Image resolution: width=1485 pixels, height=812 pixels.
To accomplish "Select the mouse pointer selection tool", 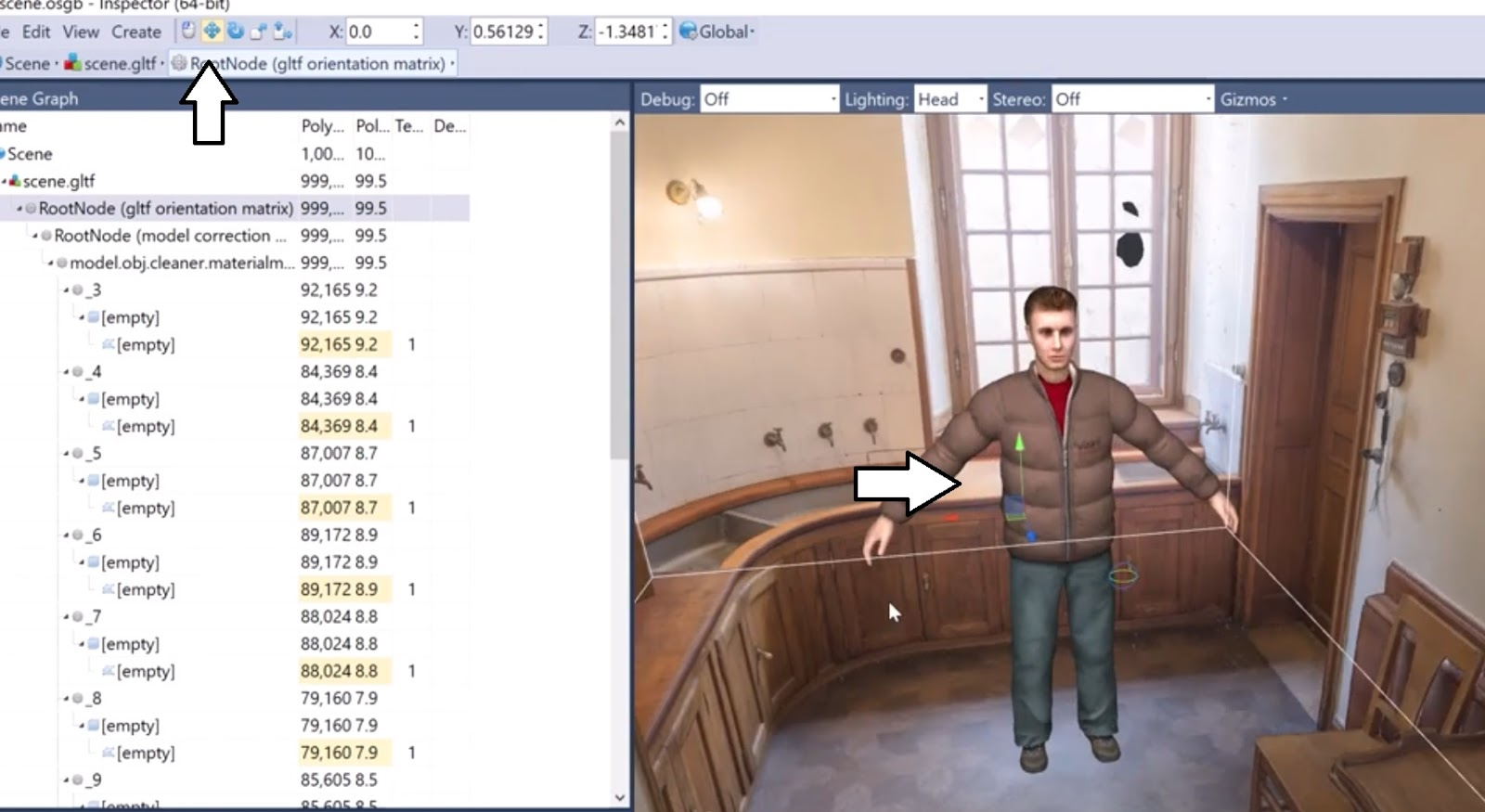I will pyautogui.click(x=188, y=32).
